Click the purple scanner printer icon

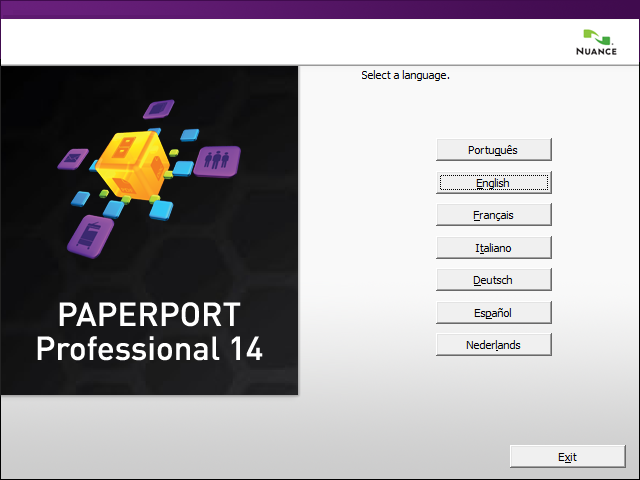click(x=89, y=233)
